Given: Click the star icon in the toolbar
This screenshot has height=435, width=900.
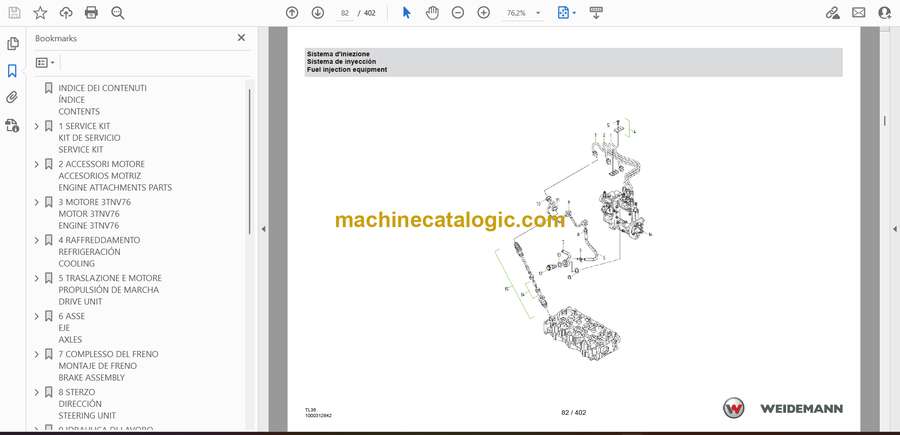Looking at the screenshot, I should [x=40, y=13].
